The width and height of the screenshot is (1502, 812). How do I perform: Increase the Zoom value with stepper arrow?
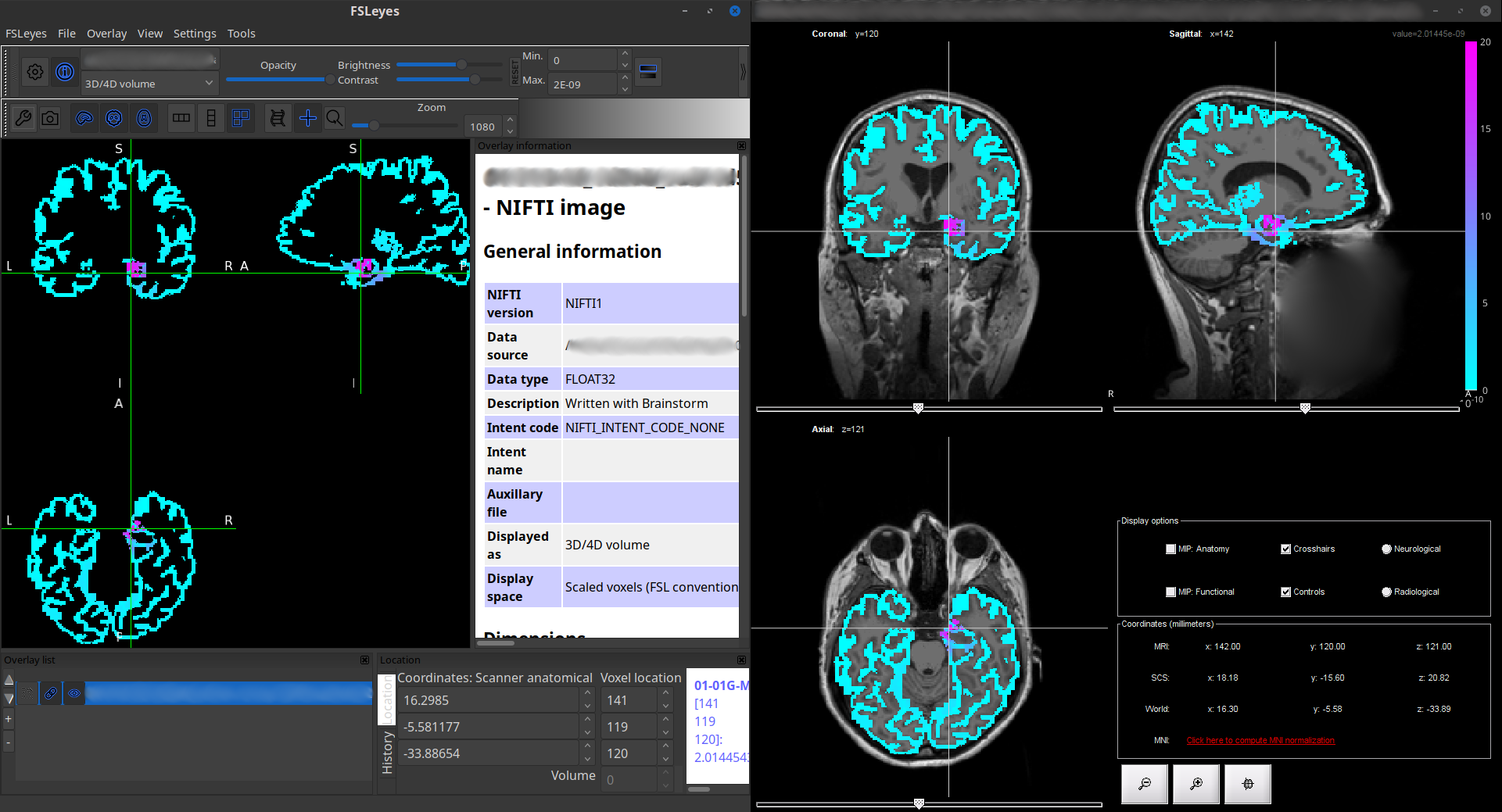[x=510, y=121]
